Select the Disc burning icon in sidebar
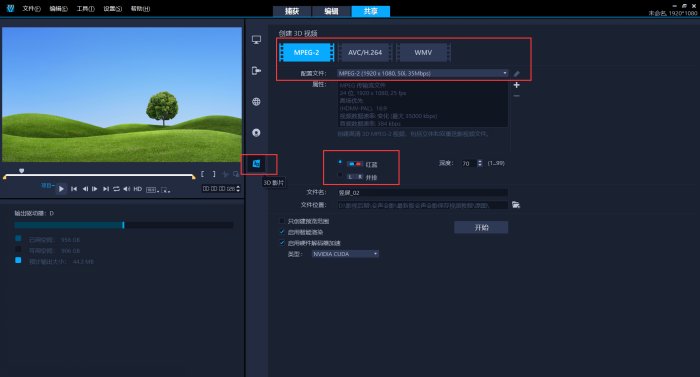Viewport: 700px width, 377px height. click(256, 133)
